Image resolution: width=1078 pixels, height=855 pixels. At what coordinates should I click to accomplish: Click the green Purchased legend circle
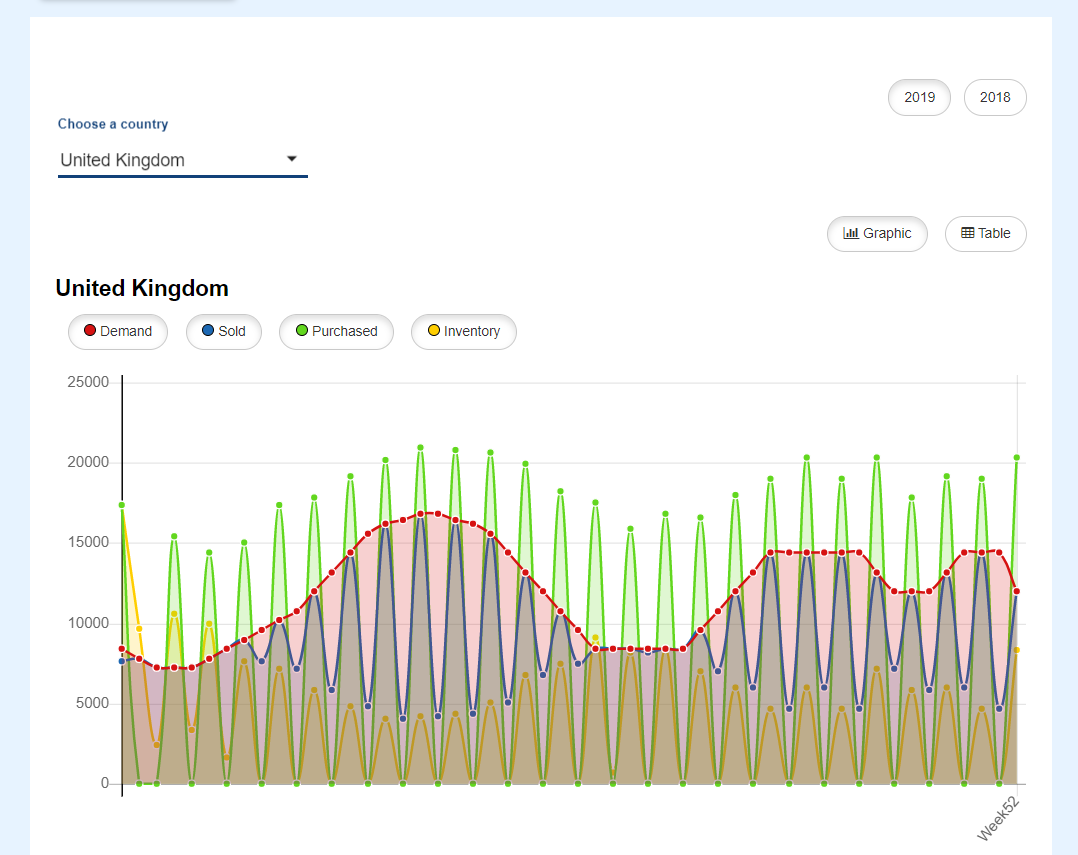click(x=301, y=331)
